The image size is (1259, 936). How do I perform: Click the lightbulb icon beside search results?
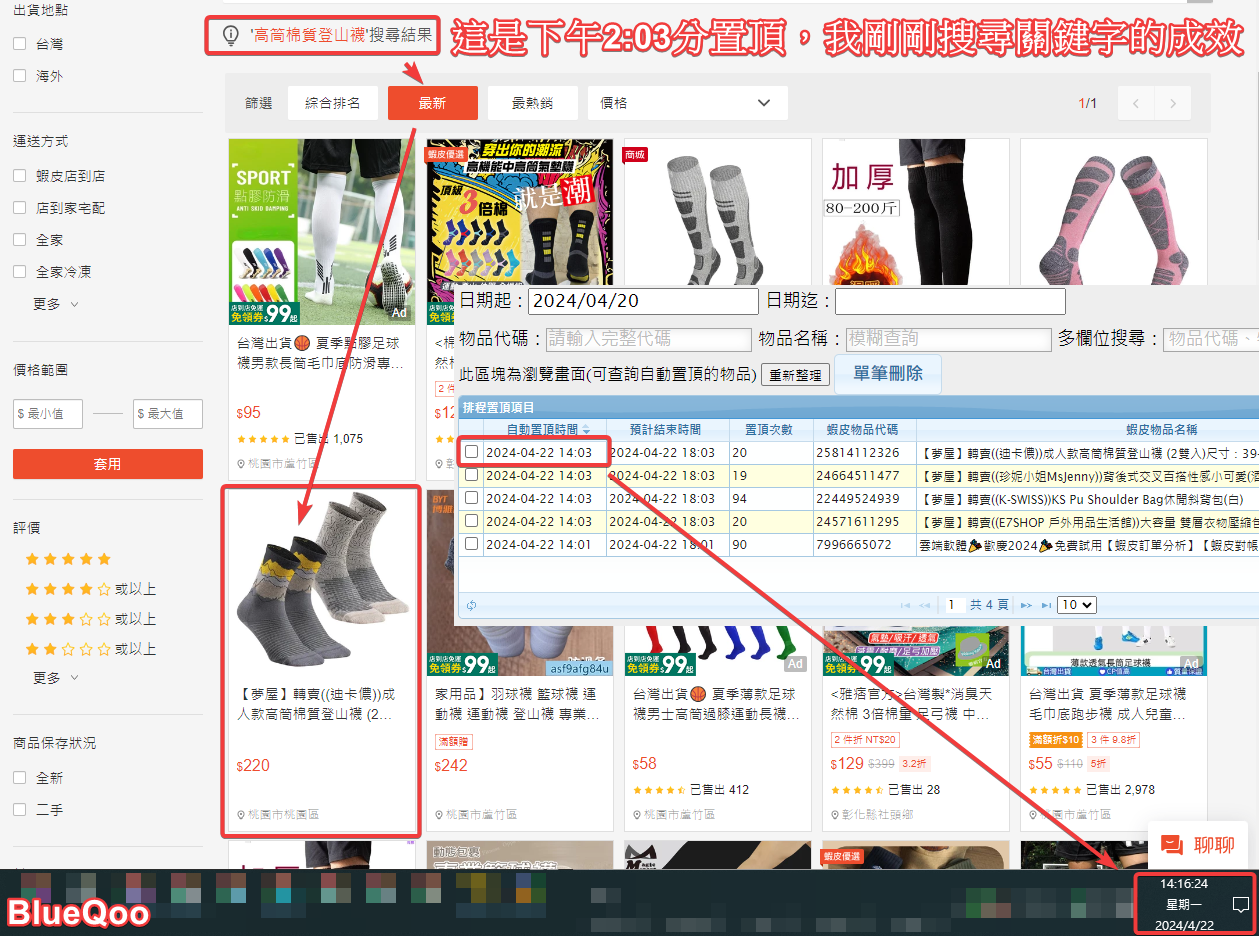[231, 35]
